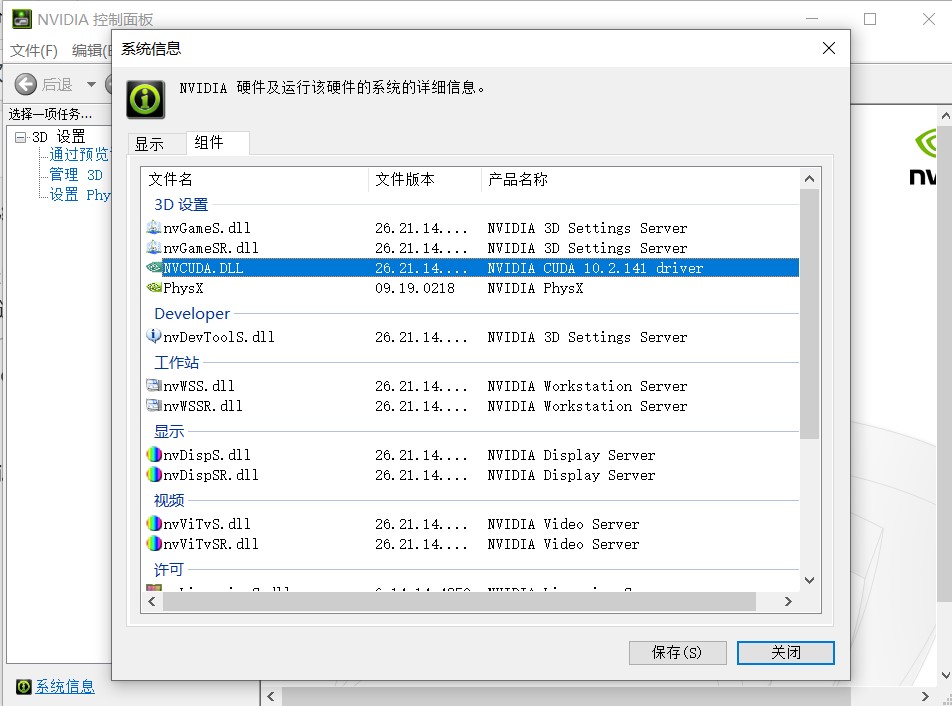Click the nvGameSR.dll file icon
This screenshot has height=706, width=952.
154,248
